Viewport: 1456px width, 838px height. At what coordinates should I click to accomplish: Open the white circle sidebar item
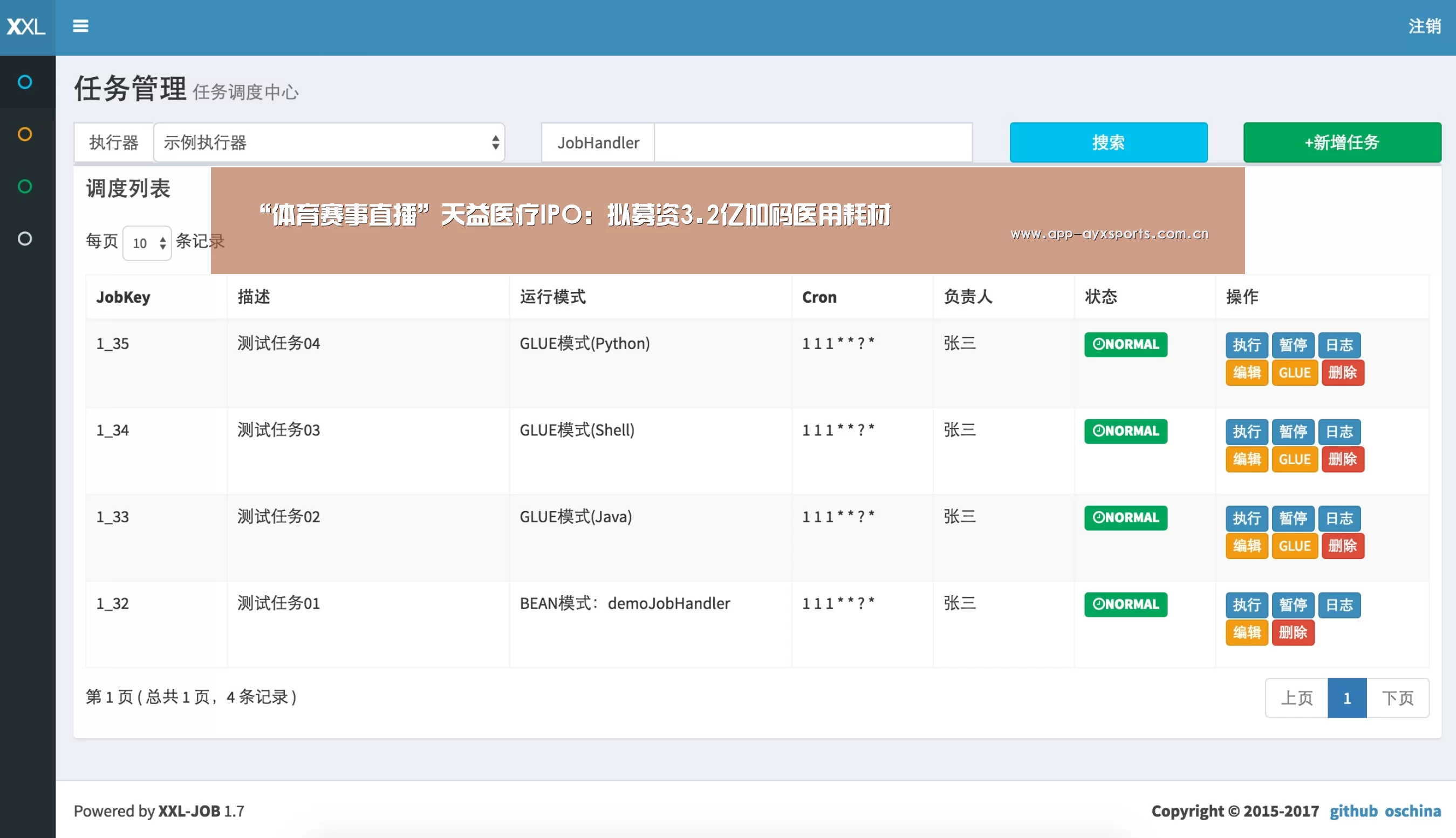25,239
